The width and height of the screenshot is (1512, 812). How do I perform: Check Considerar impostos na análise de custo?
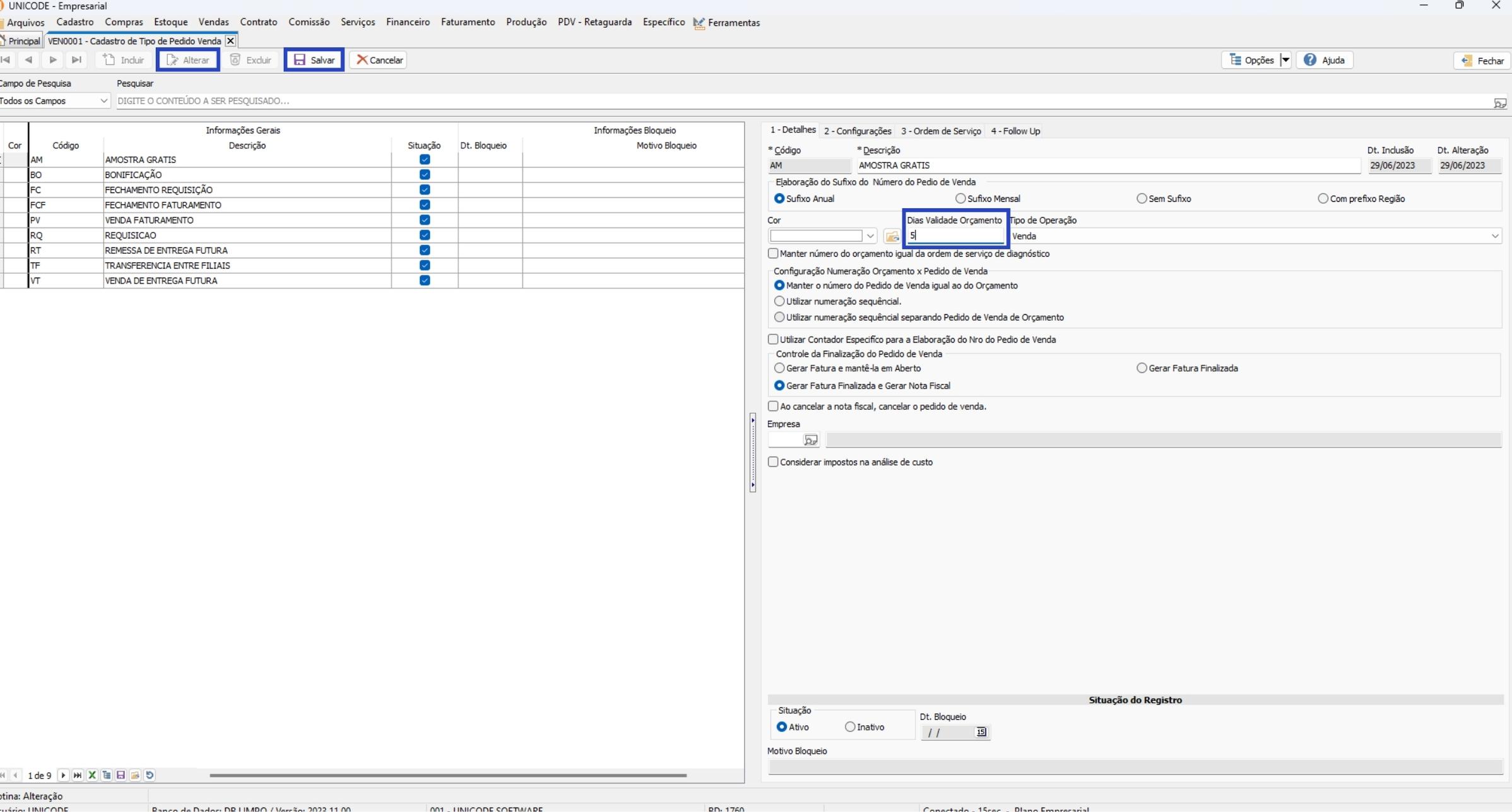point(773,462)
